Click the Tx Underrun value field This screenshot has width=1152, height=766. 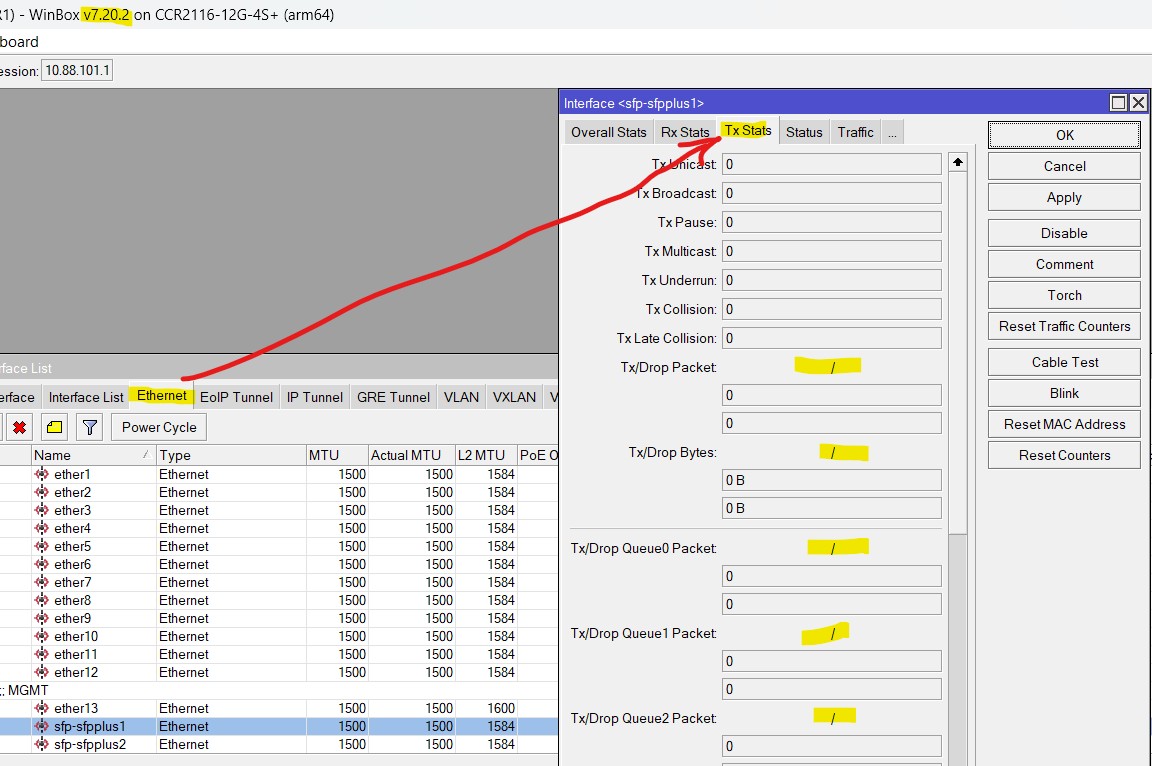click(x=832, y=281)
